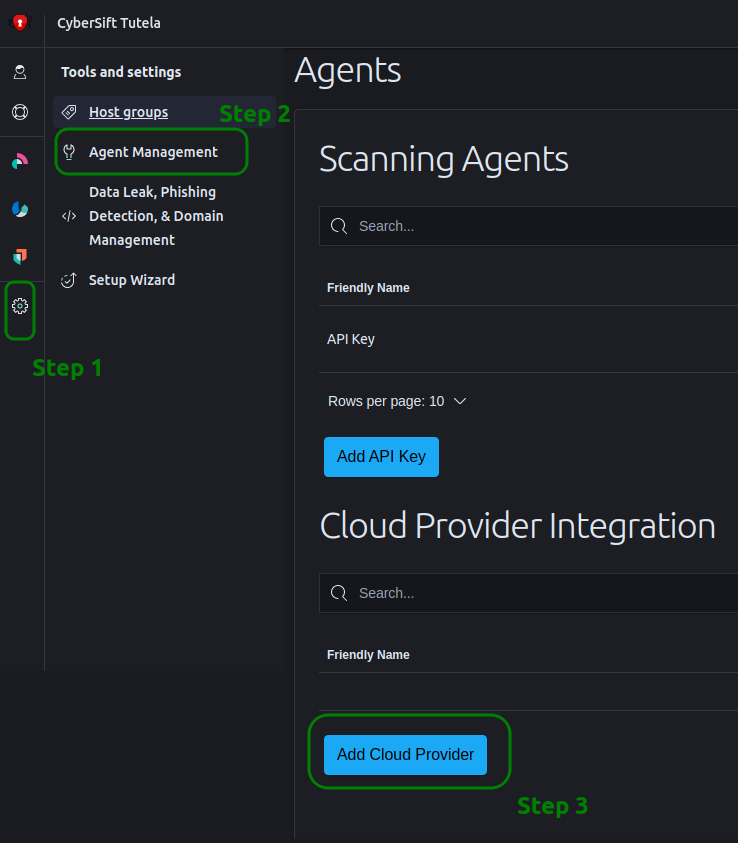Open the pink and green dashboard sidebar icon
The image size is (738, 843).
pyautogui.click(x=20, y=161)
